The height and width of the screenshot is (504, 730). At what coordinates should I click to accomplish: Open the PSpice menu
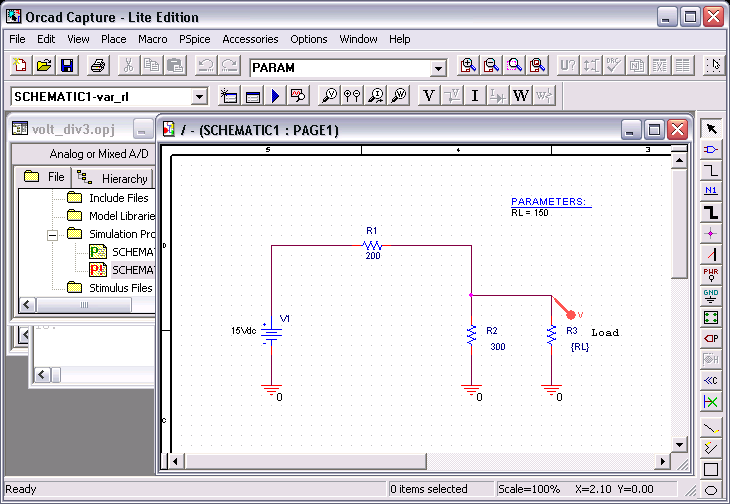coord(195,39)
